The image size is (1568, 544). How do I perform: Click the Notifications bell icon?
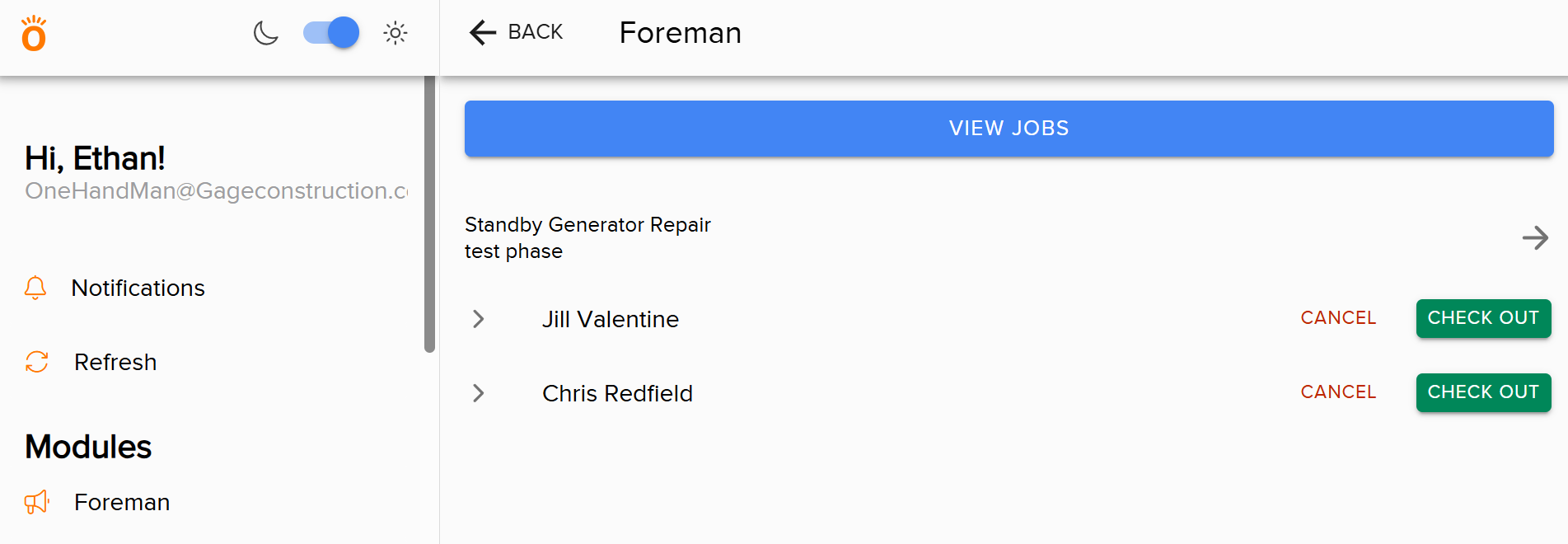point(35,288)
